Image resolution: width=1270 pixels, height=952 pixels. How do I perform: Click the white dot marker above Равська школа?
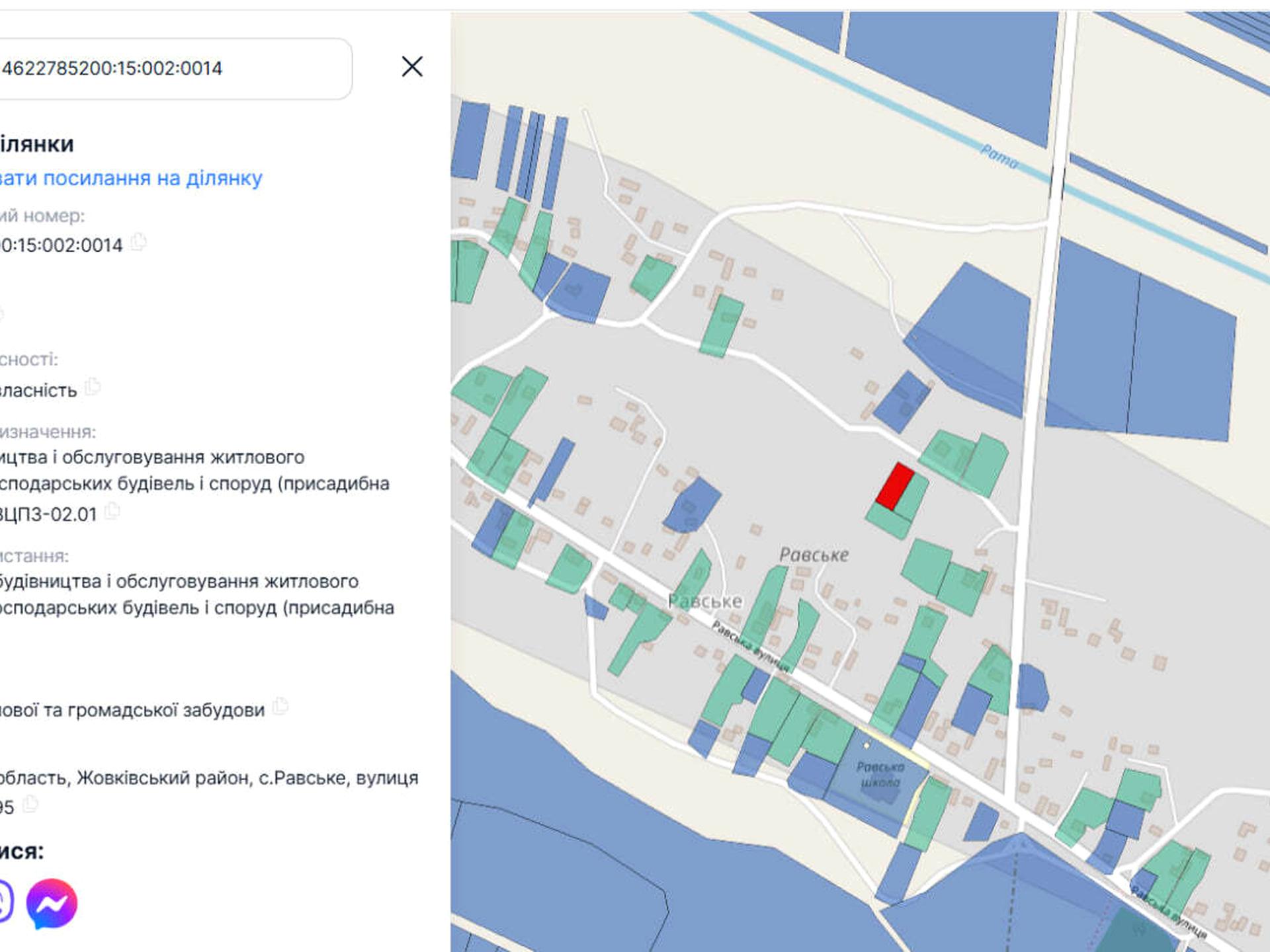867,745
